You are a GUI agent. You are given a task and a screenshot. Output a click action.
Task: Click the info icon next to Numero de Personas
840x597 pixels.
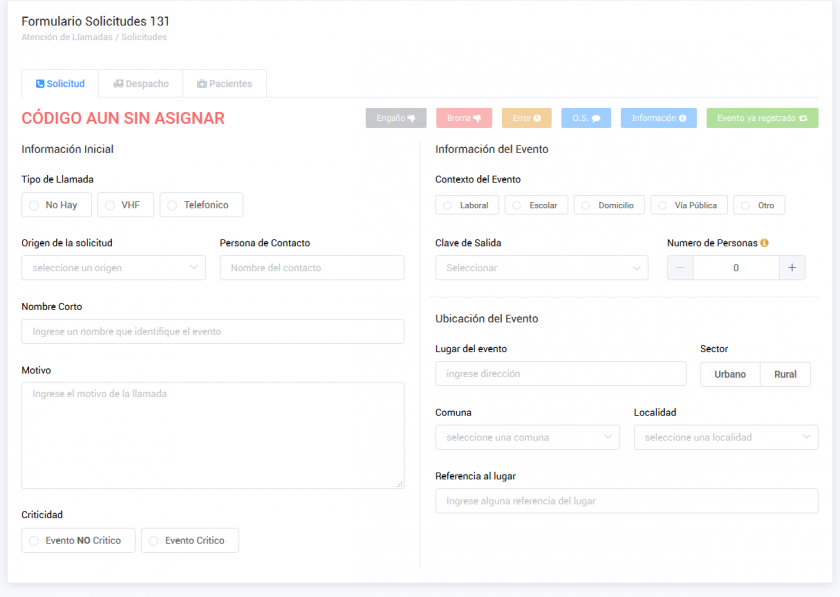coord(764,243)
